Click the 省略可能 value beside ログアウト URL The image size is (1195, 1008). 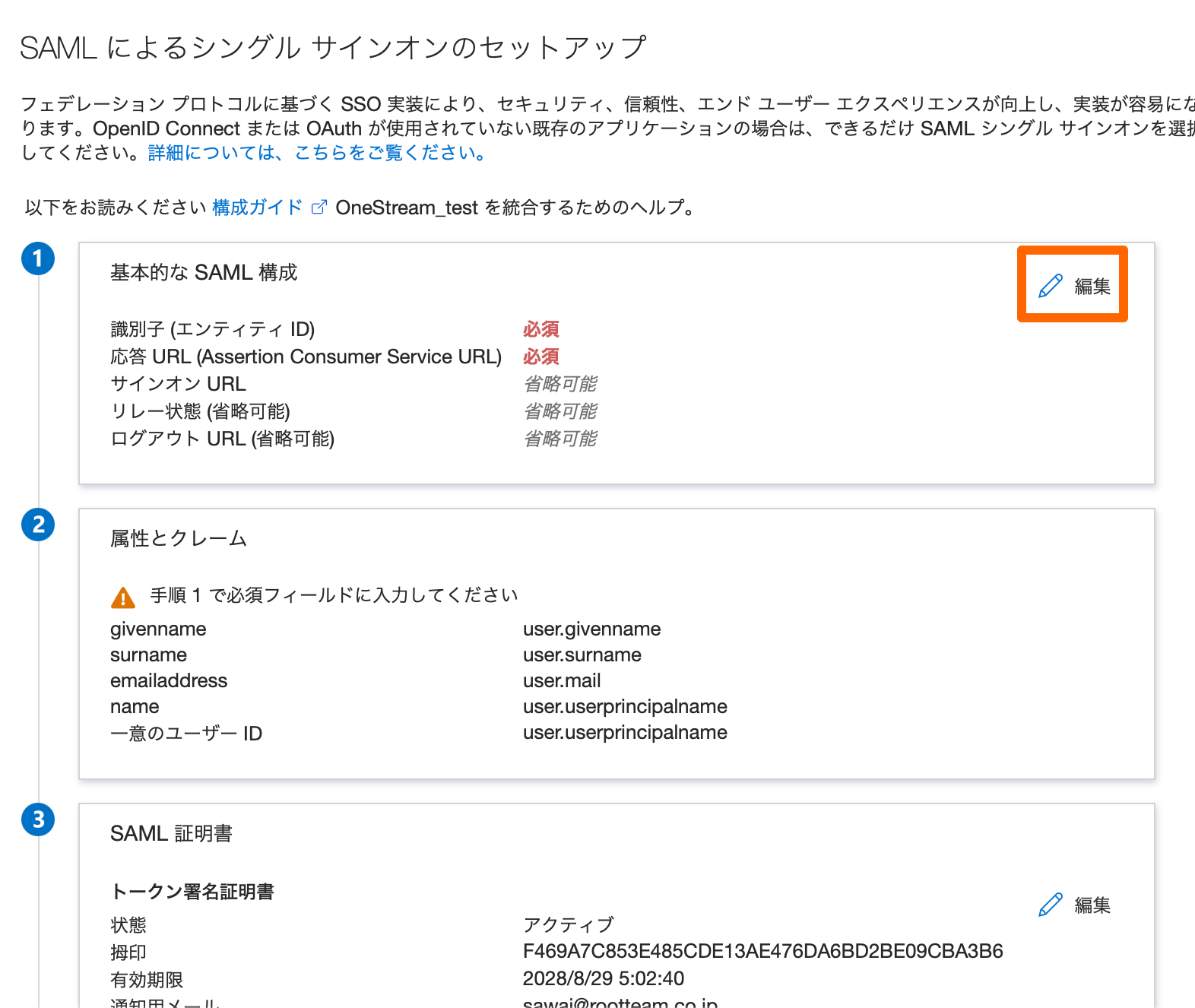click(x=560, y=439)
